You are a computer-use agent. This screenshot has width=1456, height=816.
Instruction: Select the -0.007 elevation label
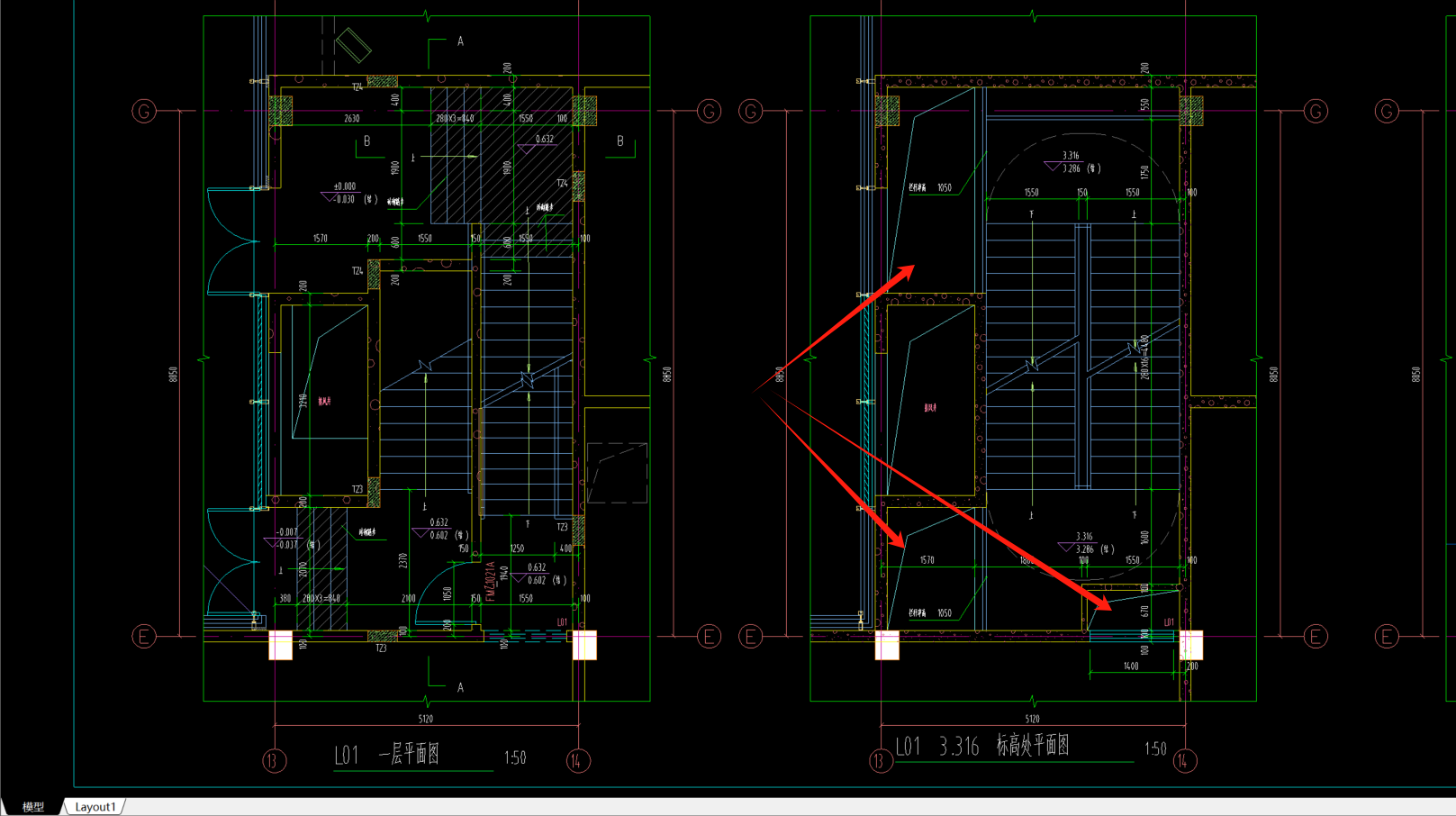(286, 532)
